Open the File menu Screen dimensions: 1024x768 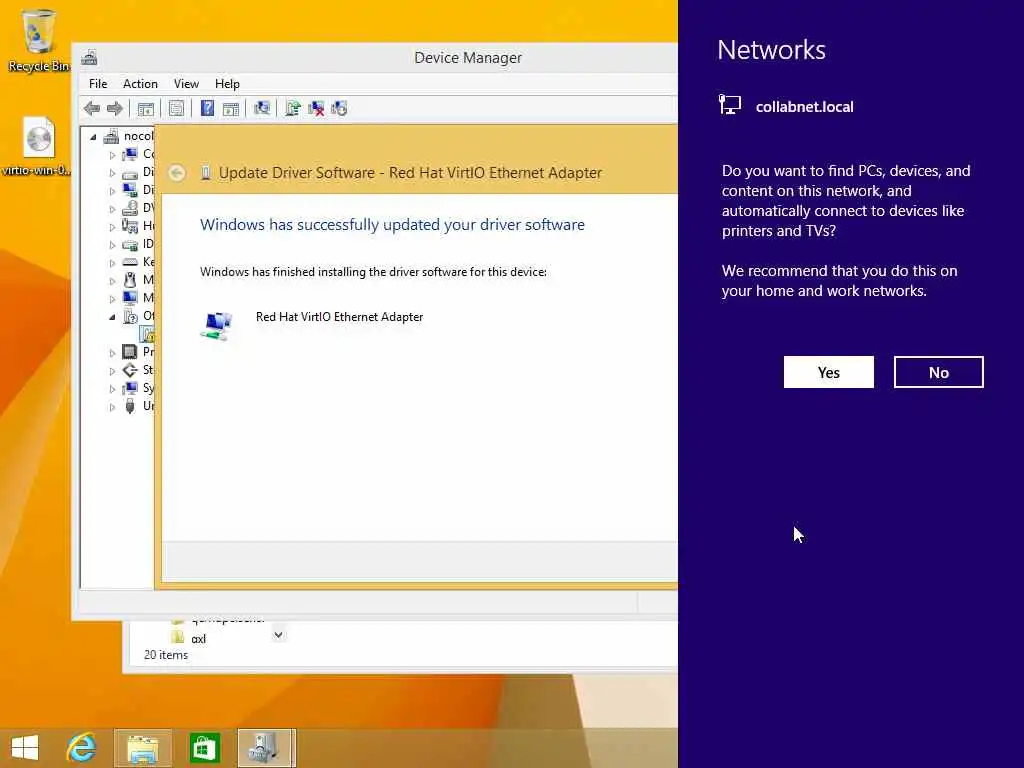pos(98,84)
